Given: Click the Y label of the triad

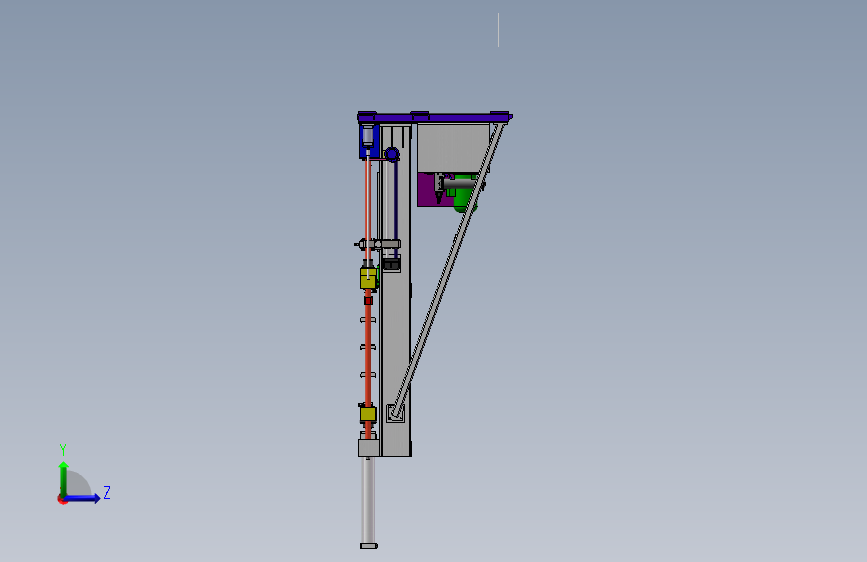Looking at the screenshot, I should 63,450.
